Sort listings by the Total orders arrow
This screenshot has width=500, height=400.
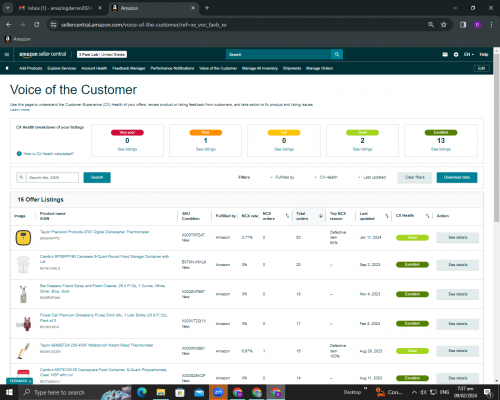[321, 216]
